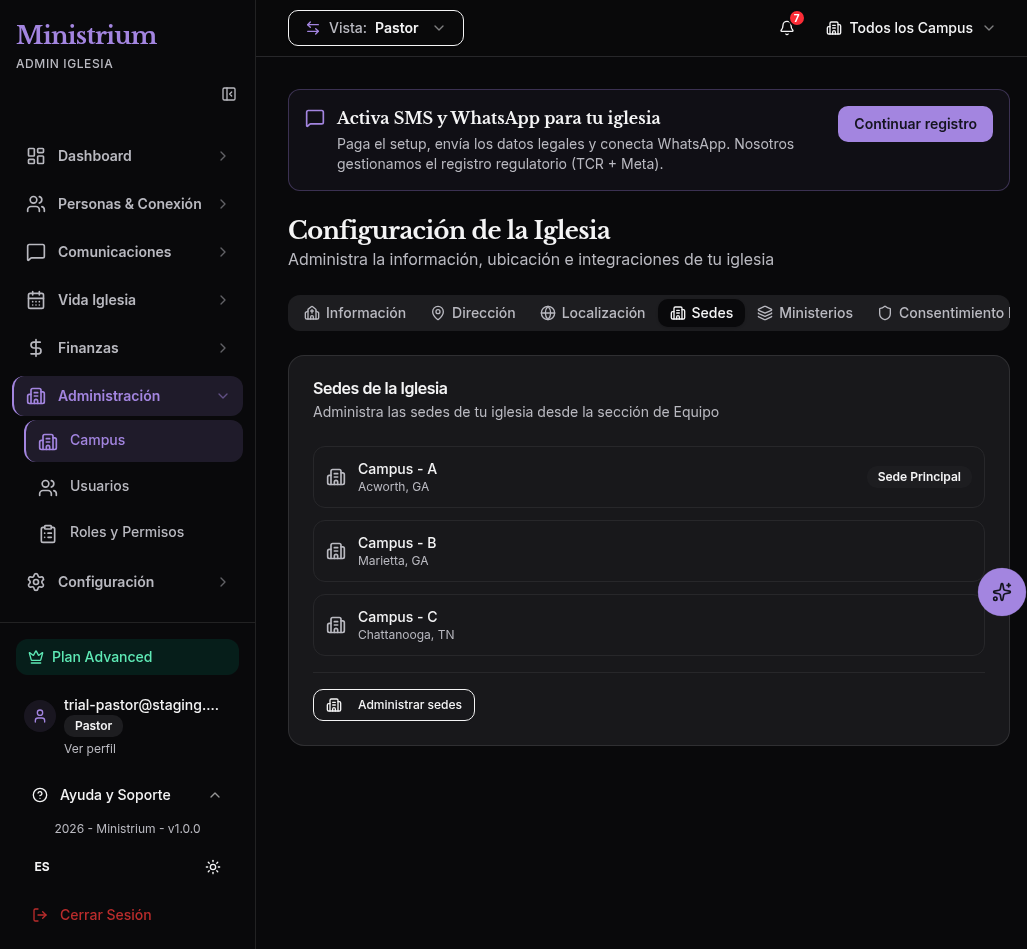Click the crown icon on Plan Advanced
1027x949 pixels.
coord(36,657)
